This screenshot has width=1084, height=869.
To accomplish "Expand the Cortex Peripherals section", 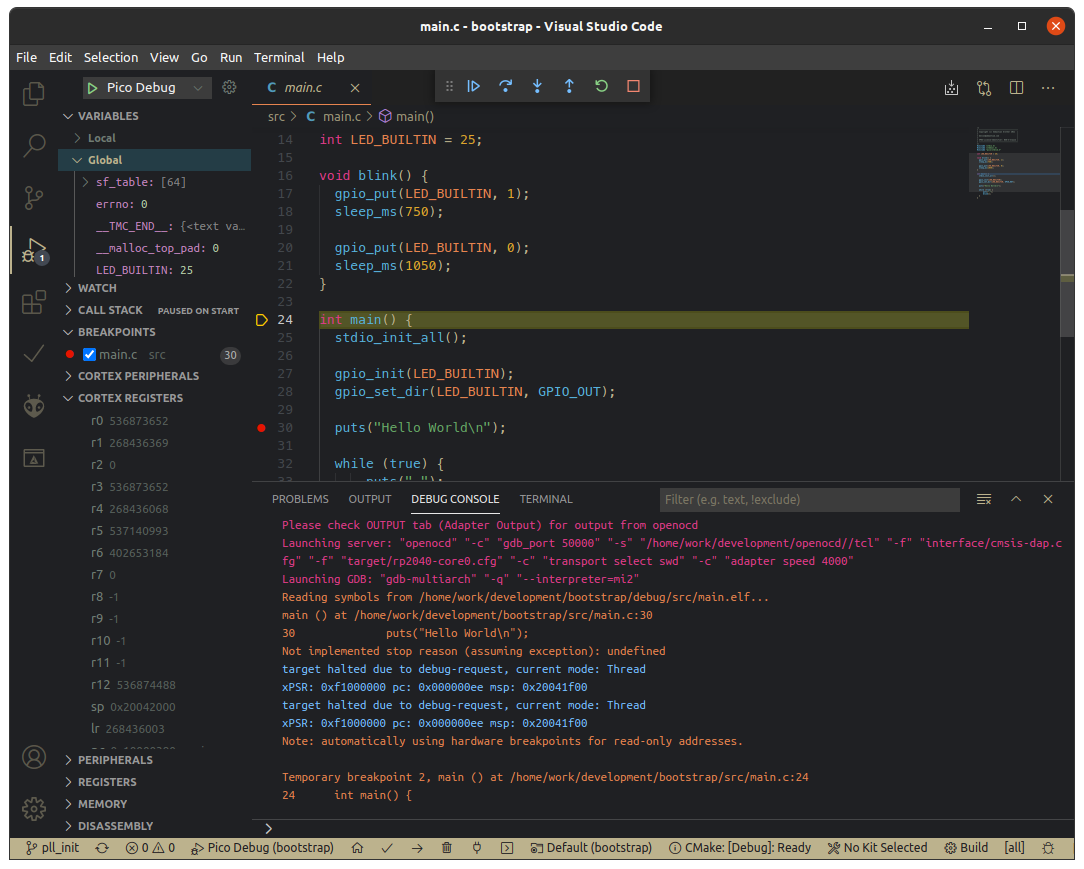I will point(138,376).
